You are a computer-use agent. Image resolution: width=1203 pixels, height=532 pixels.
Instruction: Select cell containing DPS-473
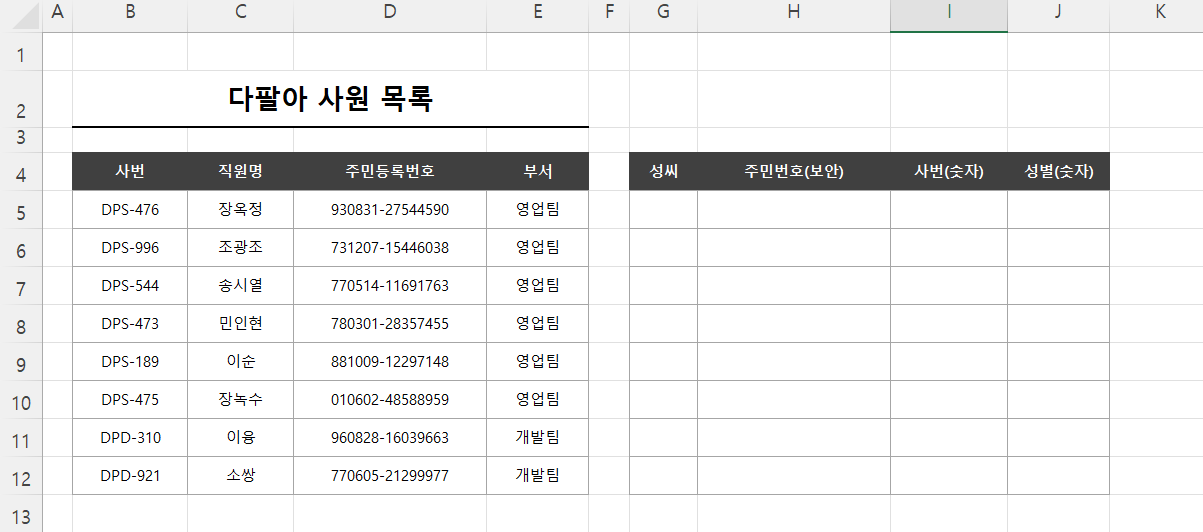130,324
